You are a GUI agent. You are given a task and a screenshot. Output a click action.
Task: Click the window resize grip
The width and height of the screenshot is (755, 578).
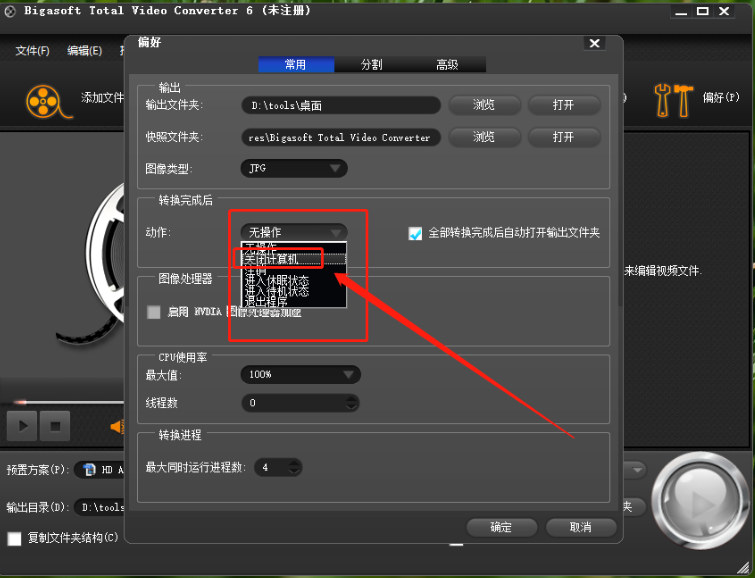coord(744,568)
